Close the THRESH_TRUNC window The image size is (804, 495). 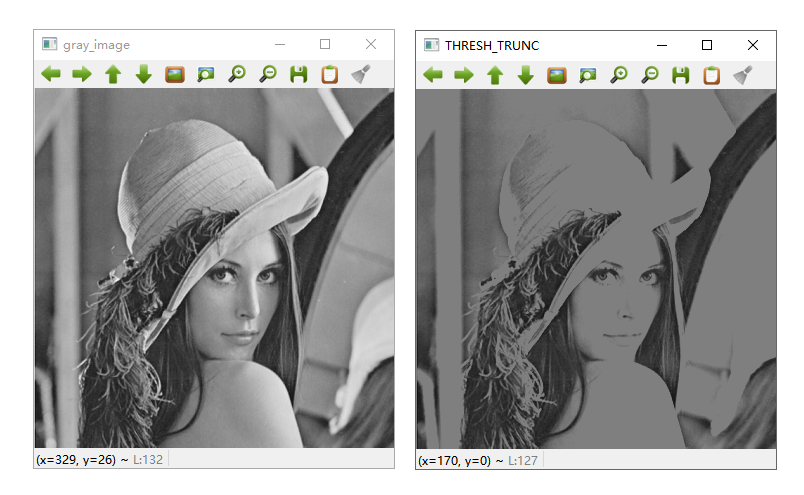pos(753,46)
